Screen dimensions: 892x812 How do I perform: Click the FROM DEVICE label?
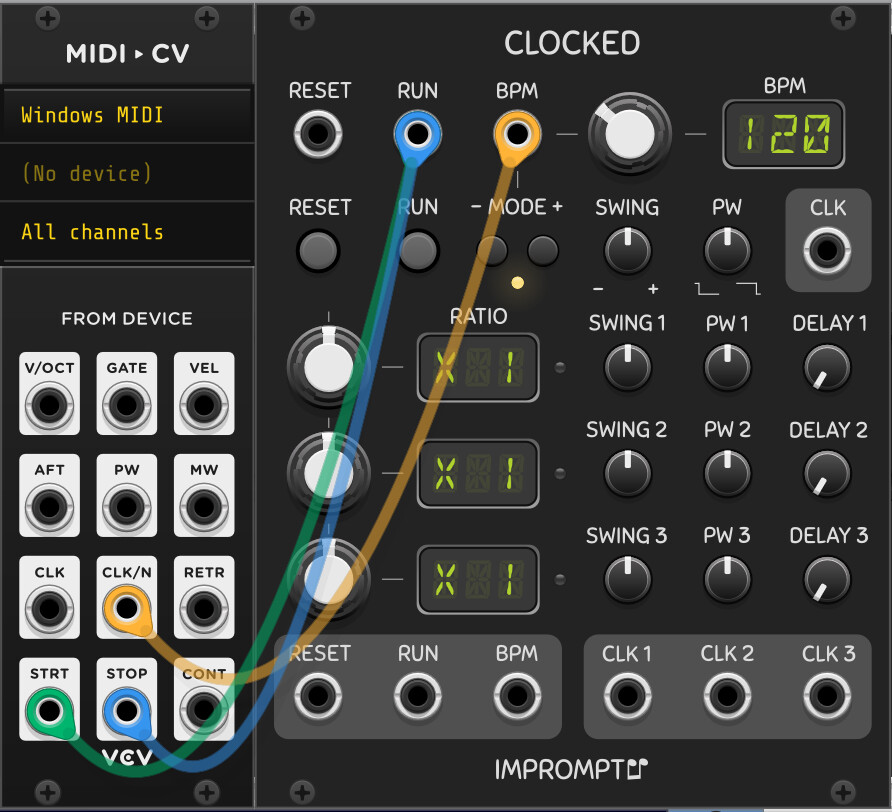tap(127, 318)
